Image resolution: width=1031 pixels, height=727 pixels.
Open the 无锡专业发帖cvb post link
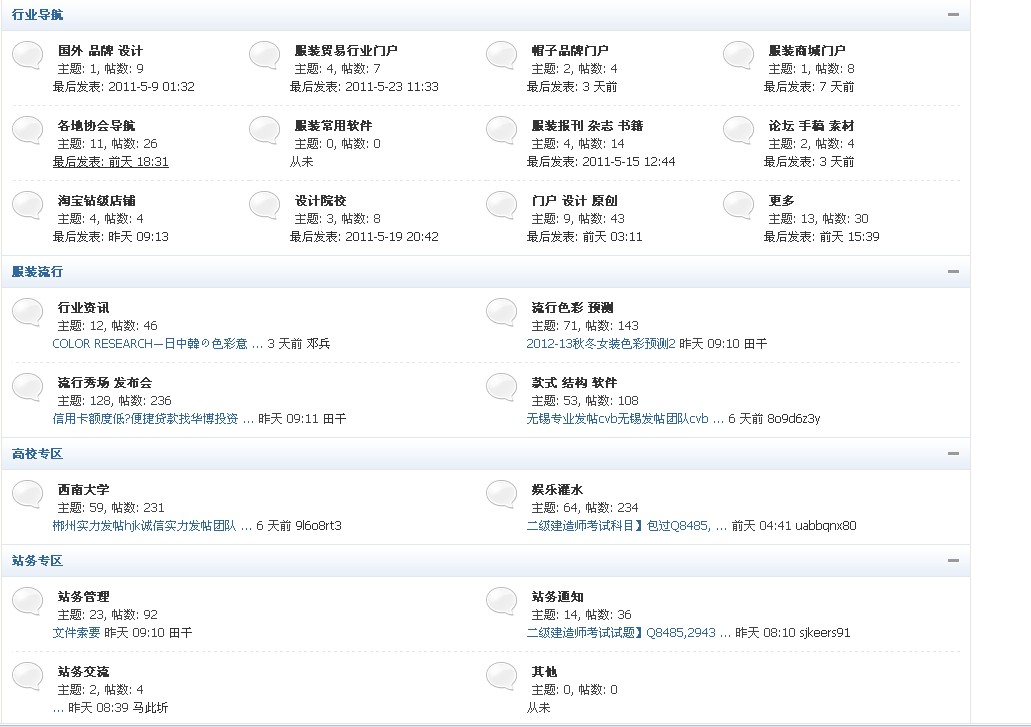tap(625, 419)
